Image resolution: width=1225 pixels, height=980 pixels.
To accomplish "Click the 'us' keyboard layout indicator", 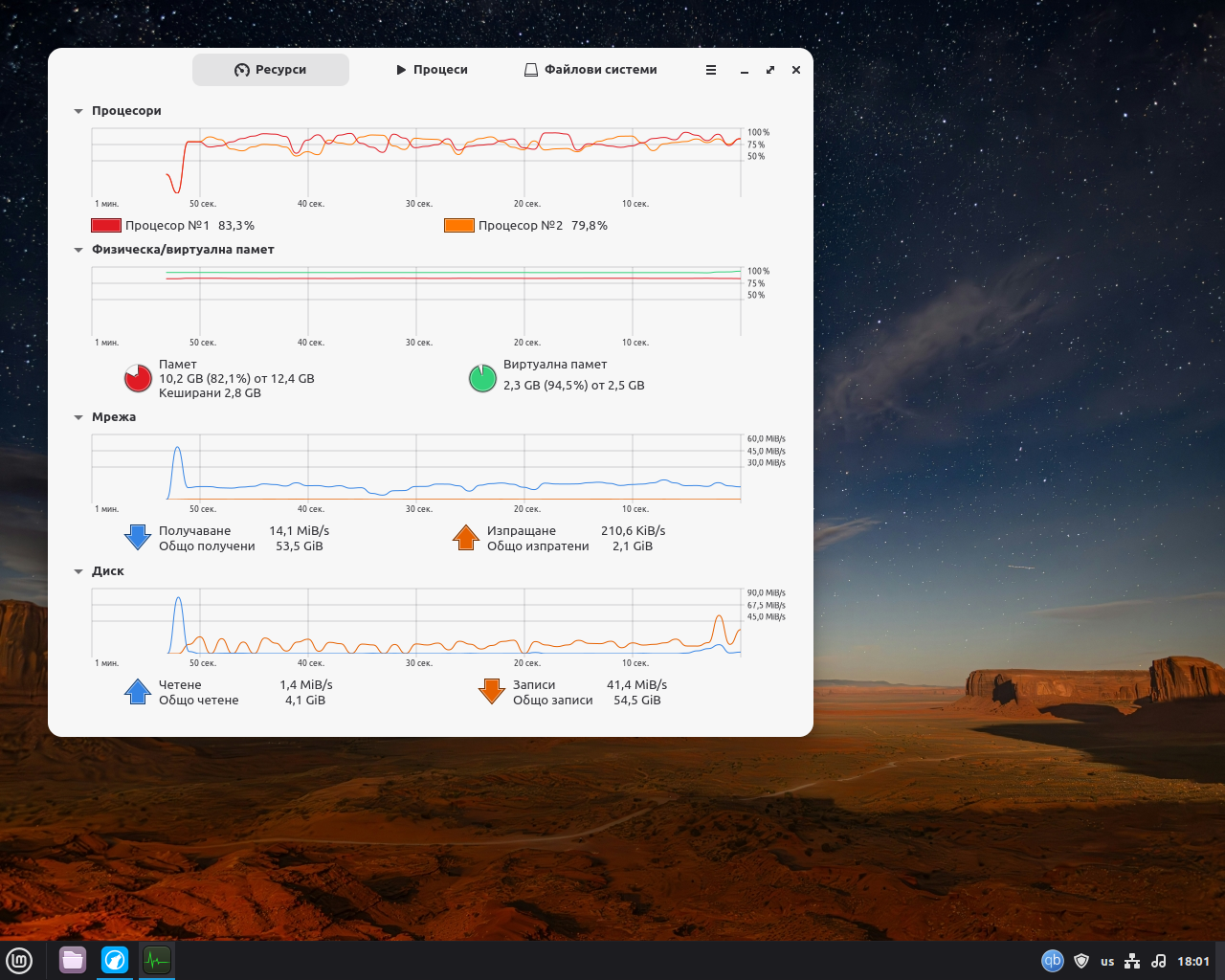I will point(1107,961).
